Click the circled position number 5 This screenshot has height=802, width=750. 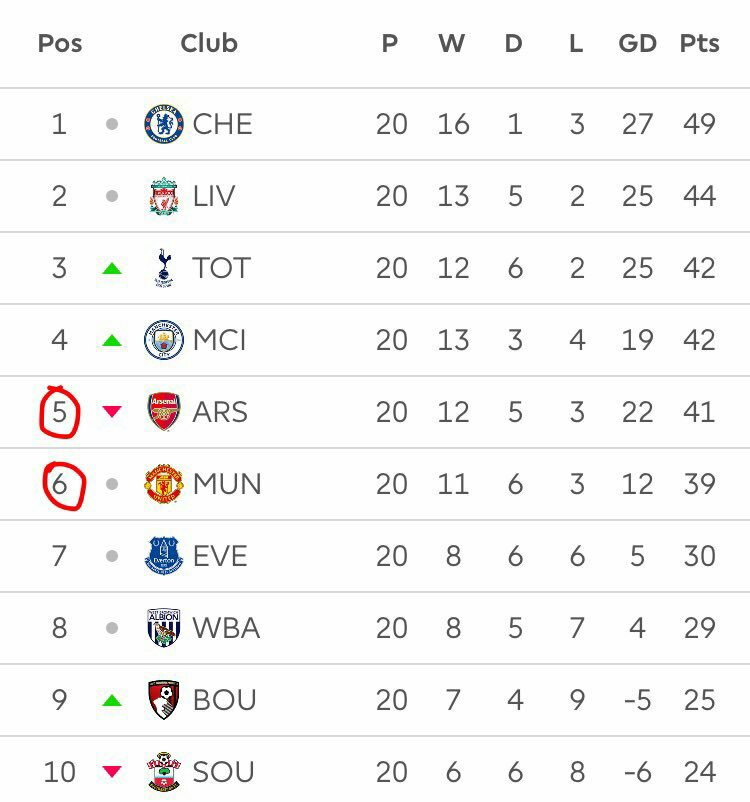tap(60, 412)
